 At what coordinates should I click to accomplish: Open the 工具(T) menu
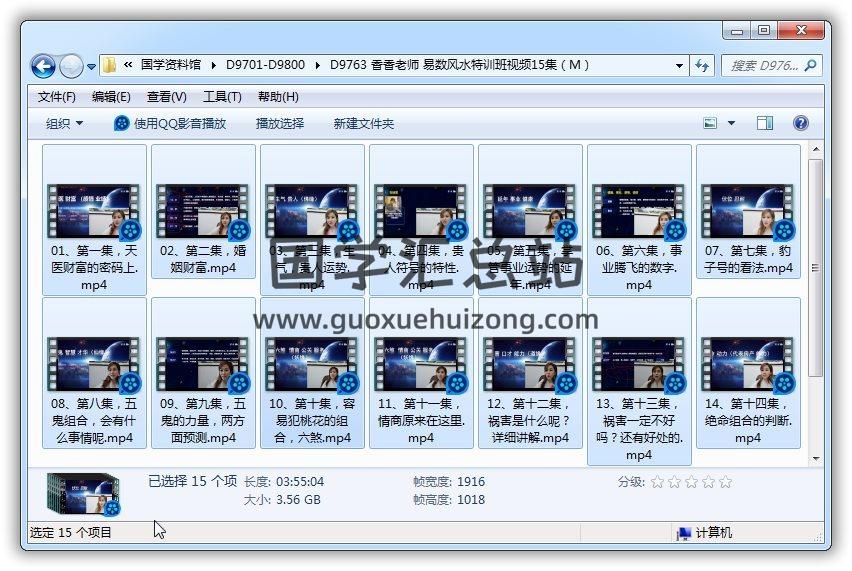[x=222, y=97]
